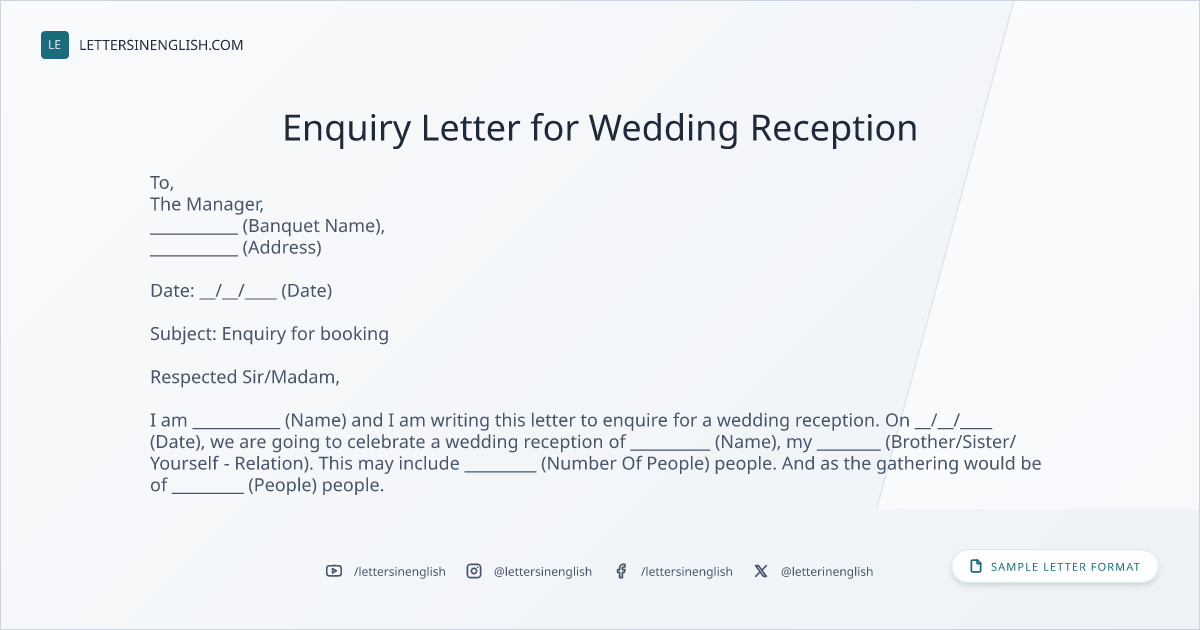Click the Address blank line
1200x630 pixels.
coord(194,250)
